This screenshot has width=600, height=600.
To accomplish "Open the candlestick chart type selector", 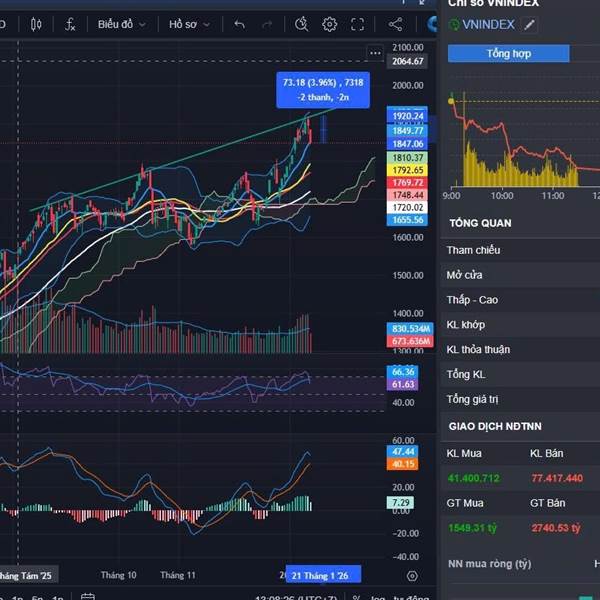I will pyautogui.click(x=36, y=24).
